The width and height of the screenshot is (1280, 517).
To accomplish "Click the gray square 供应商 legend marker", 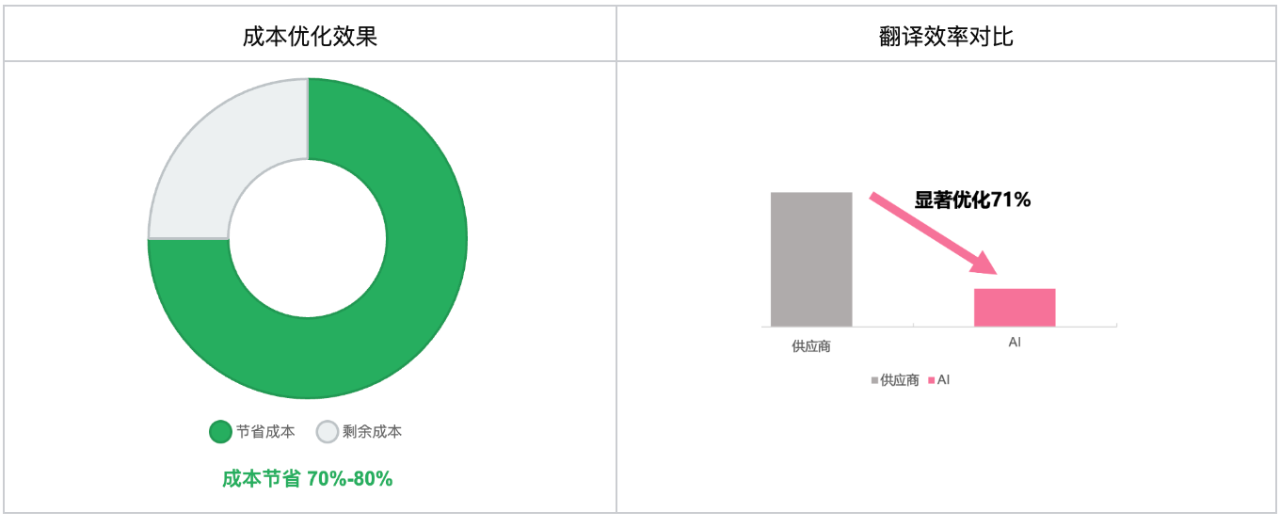I will tap(875, 381).
